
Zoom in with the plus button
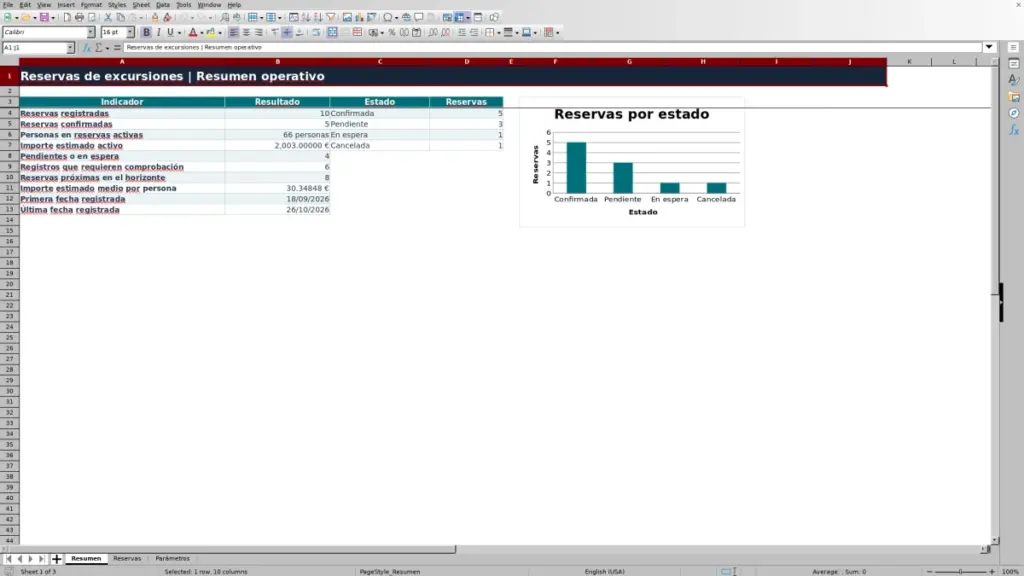pos(992,571)
